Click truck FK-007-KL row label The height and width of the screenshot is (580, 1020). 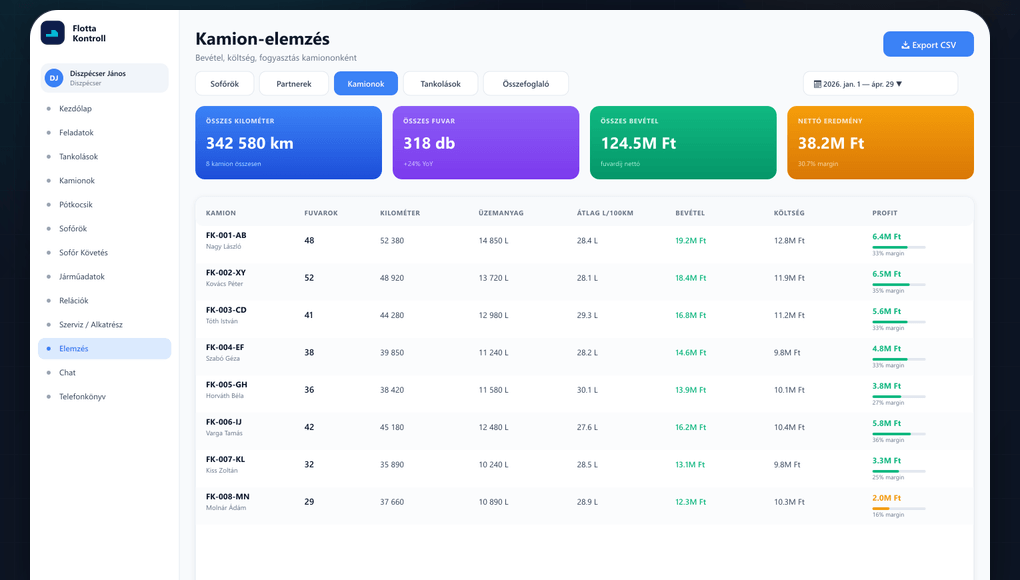[226, 459]
